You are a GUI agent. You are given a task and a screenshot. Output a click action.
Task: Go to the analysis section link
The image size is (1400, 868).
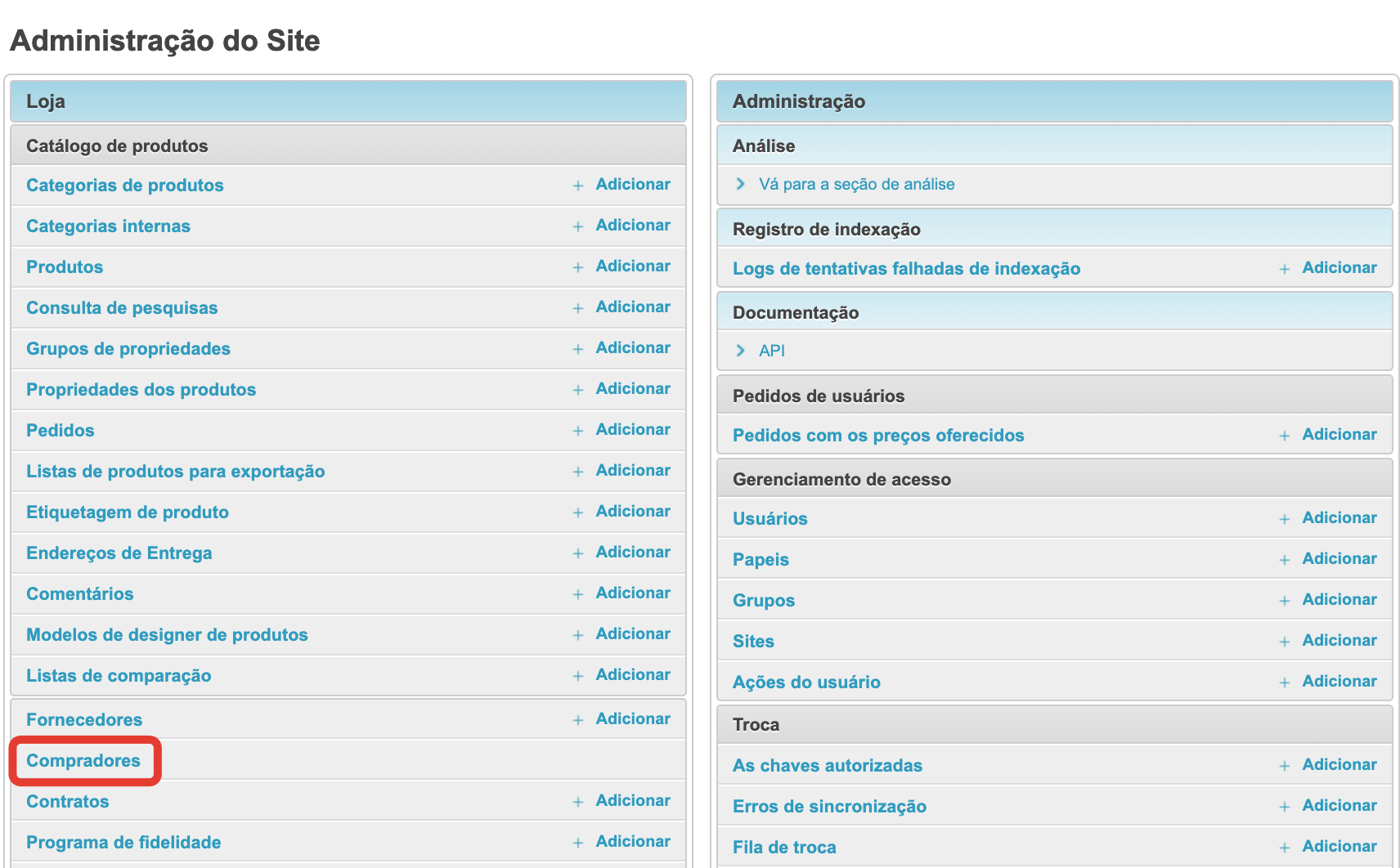pyautogui.click(x=856, y=185)
